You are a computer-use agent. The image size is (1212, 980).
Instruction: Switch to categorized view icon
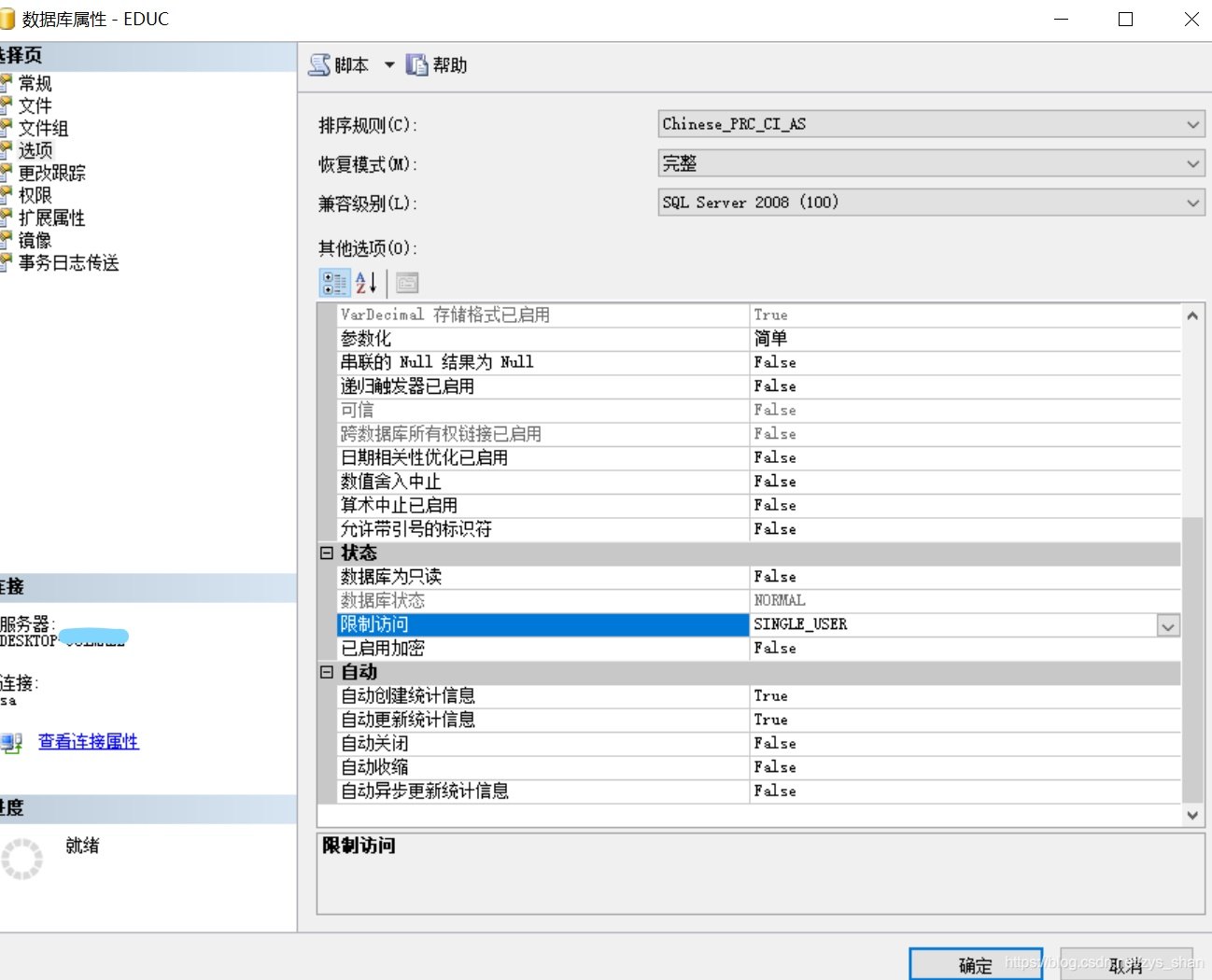tap(334, 282)
